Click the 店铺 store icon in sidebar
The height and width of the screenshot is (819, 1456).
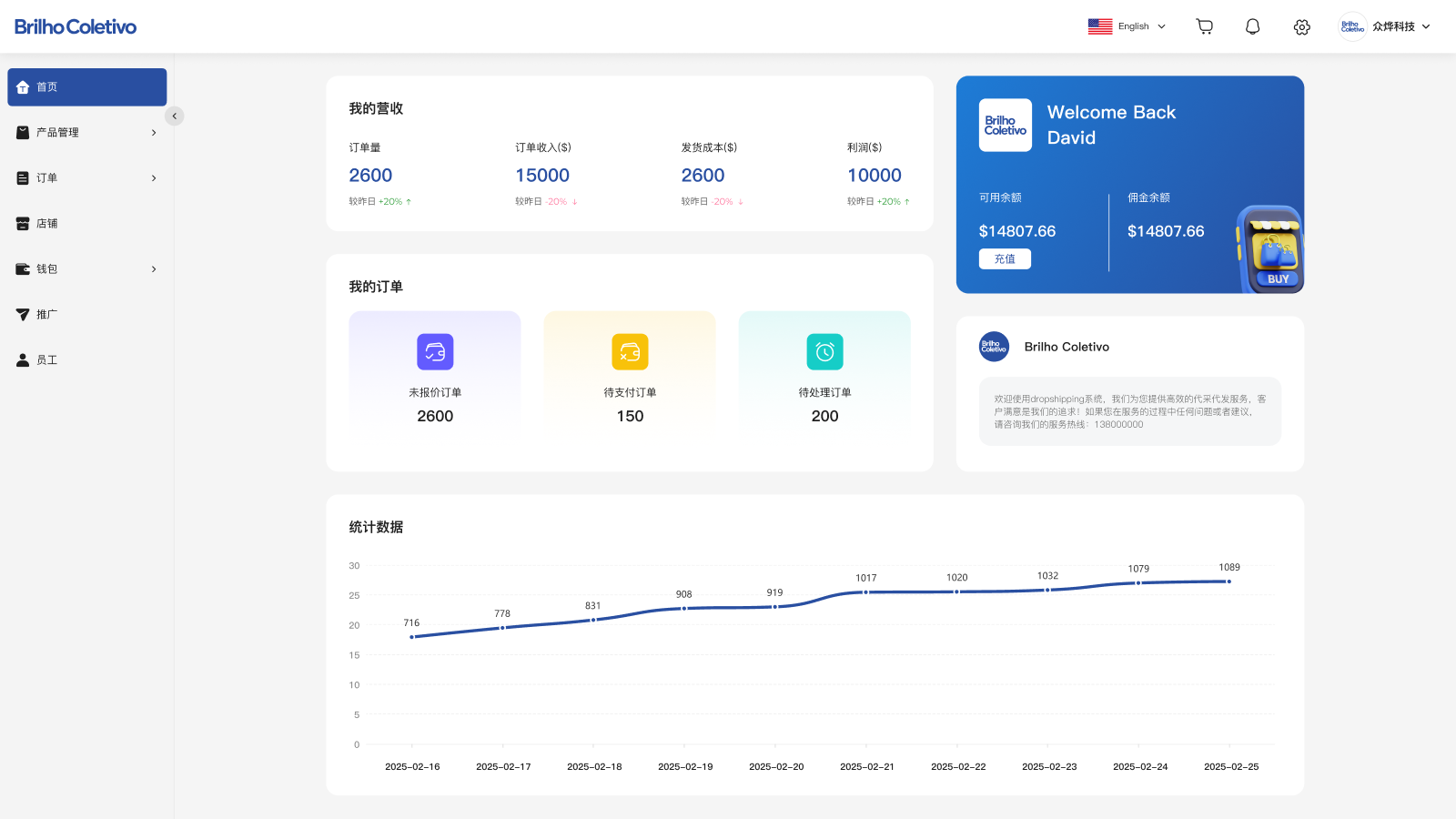pos(22,223)
